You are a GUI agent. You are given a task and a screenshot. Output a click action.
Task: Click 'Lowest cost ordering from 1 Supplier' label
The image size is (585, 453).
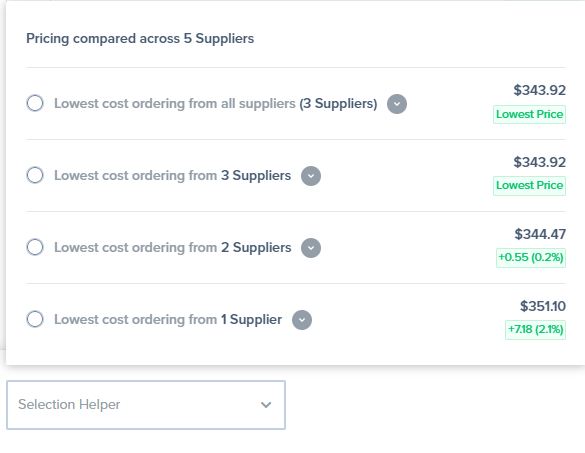168,319
